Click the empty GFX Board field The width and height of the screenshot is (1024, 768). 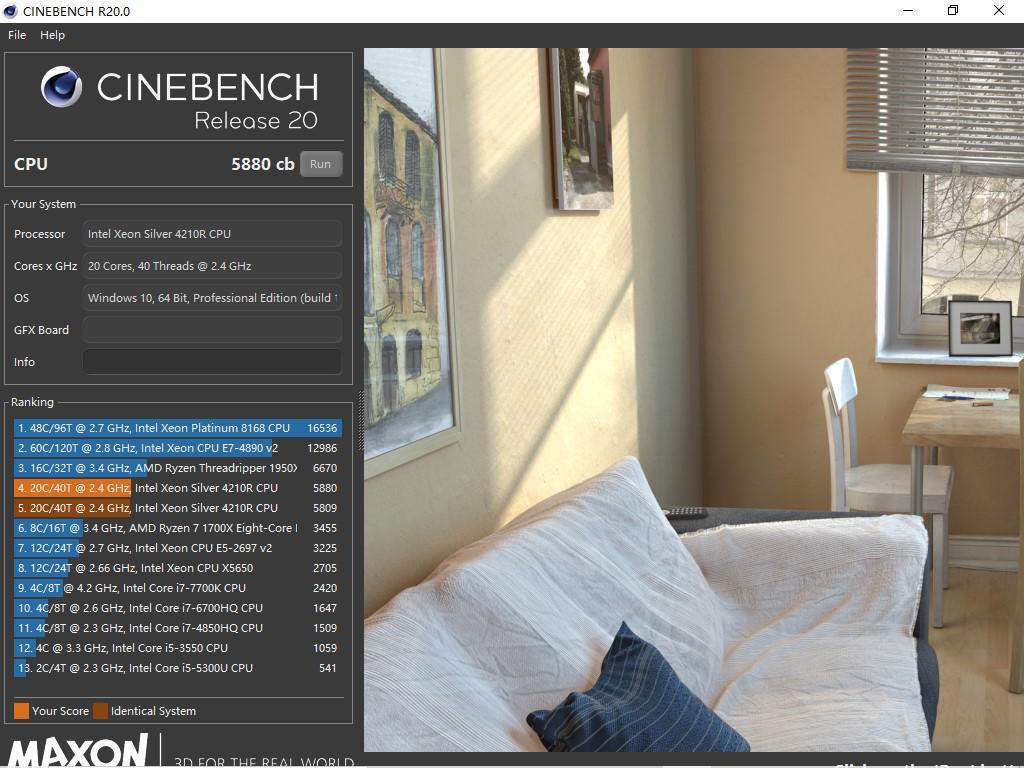coord(212,330)
